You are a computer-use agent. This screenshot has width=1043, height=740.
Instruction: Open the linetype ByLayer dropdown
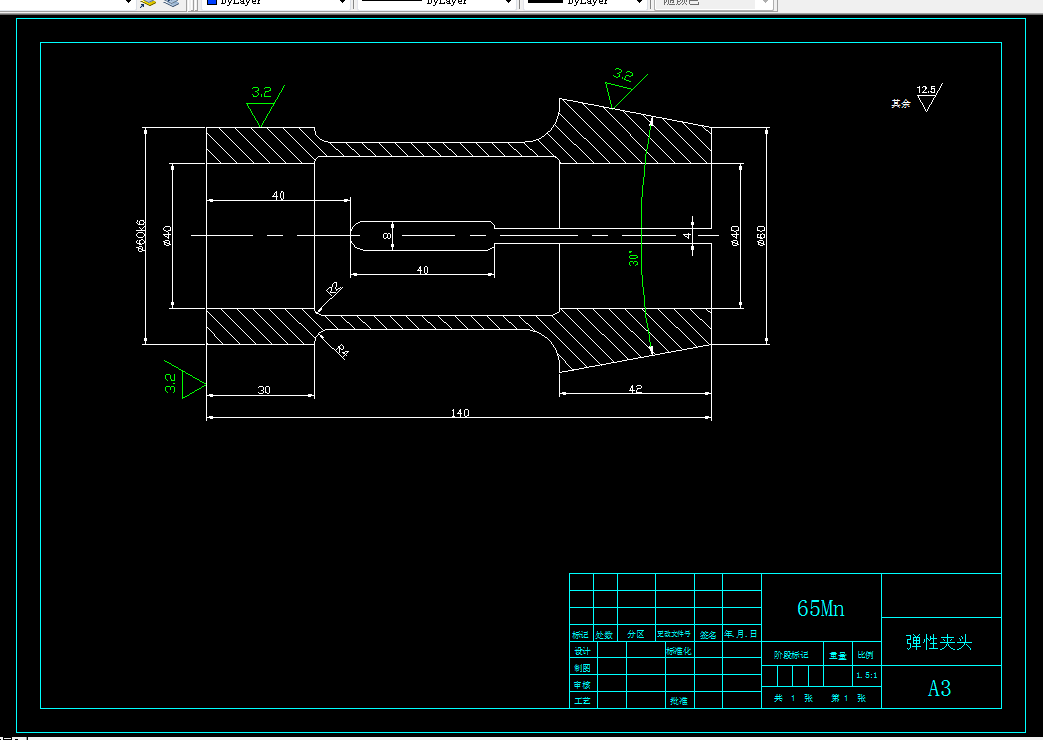tap(436, 3)
